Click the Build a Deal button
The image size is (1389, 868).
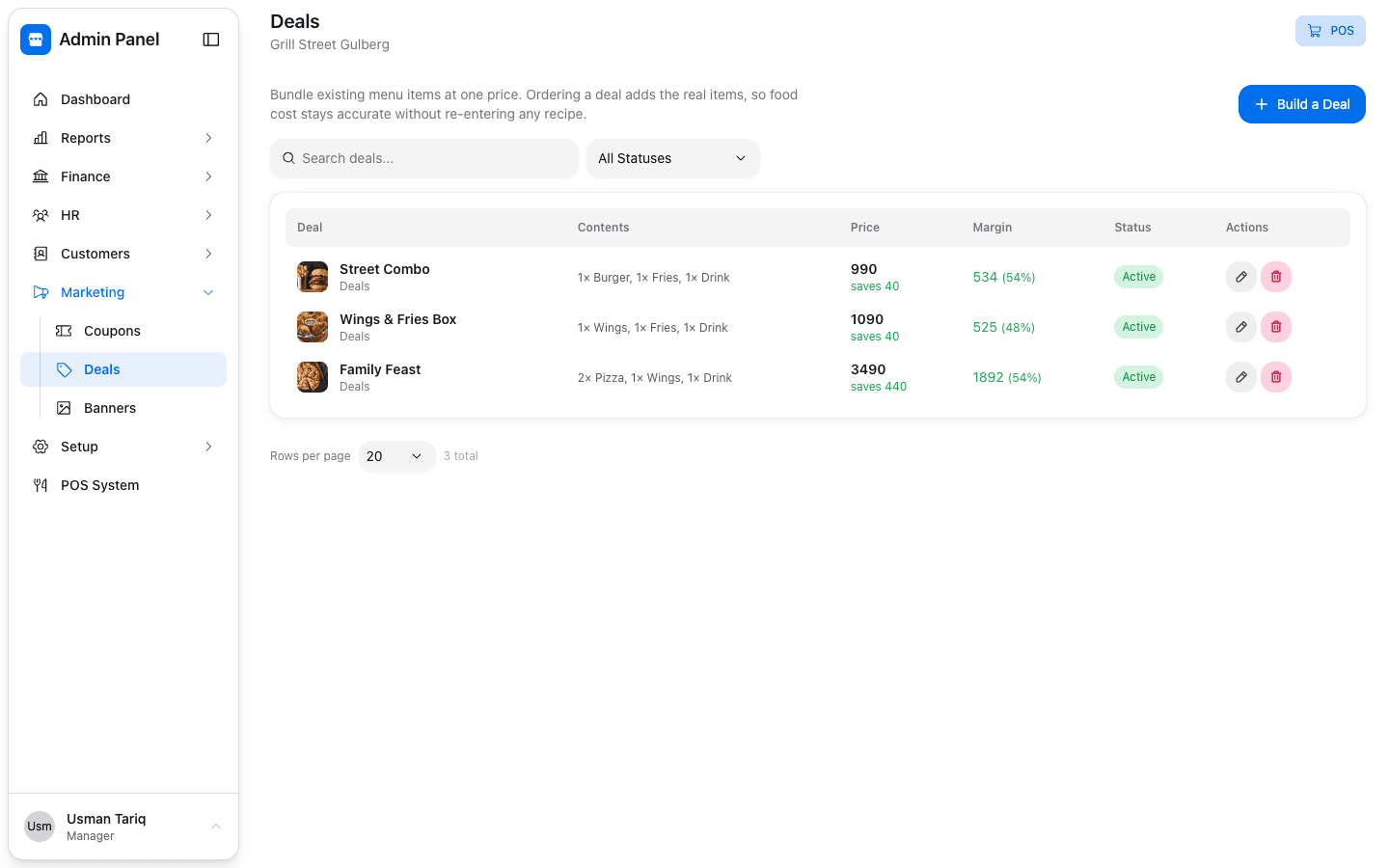tap(1302, 104)
